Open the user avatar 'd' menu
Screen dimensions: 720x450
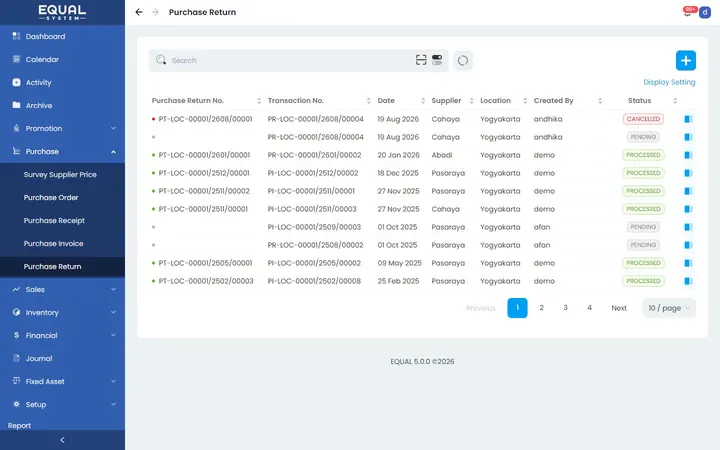coord(705,12)
